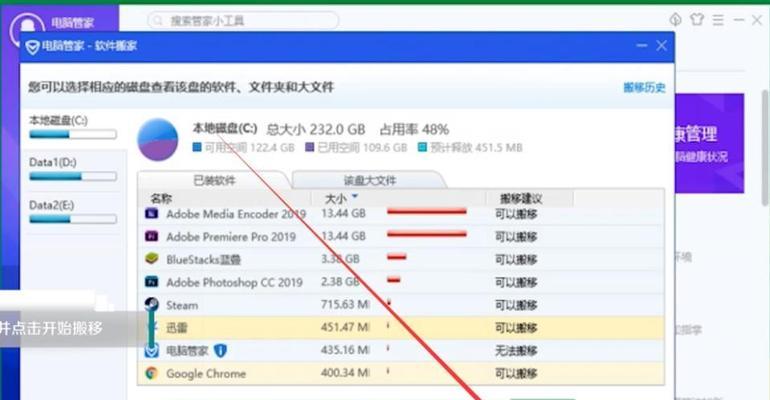Select 本地磁盘(C:) in disk list
This screenshot has width=770, height=400.
coord(58,120)
